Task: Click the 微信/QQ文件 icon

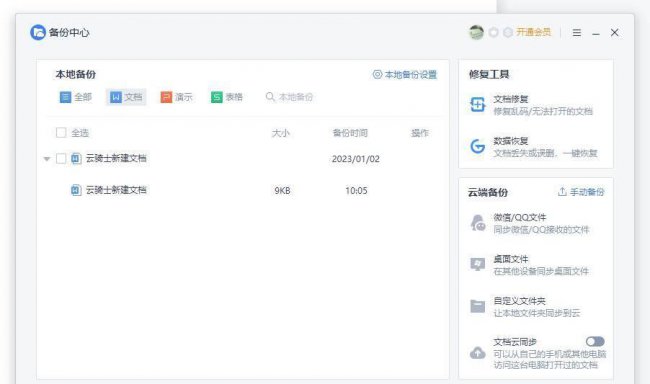Action: [x=478, y=223]
